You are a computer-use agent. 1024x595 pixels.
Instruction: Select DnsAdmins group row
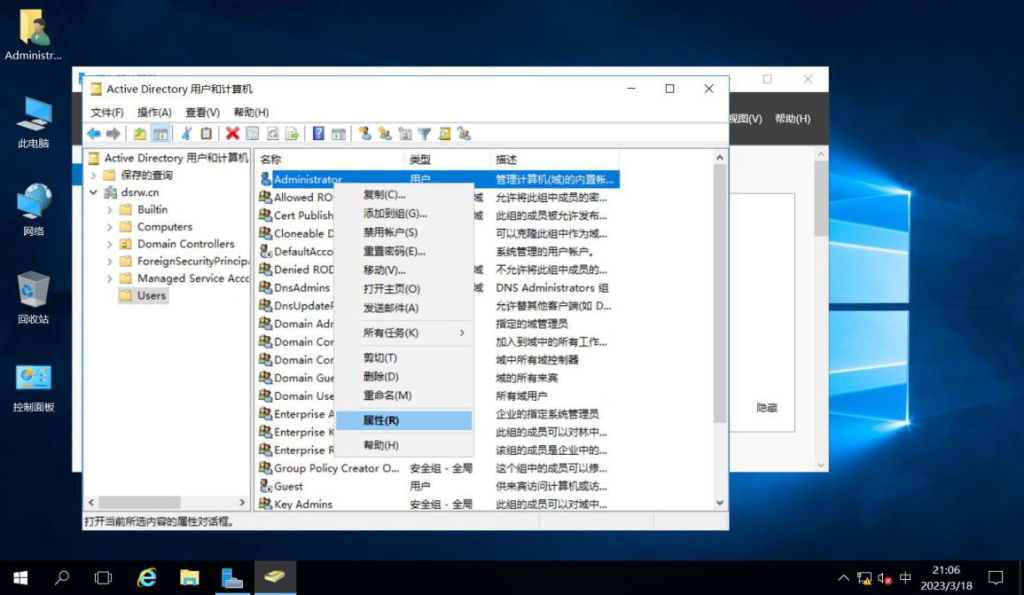point(295,288)
